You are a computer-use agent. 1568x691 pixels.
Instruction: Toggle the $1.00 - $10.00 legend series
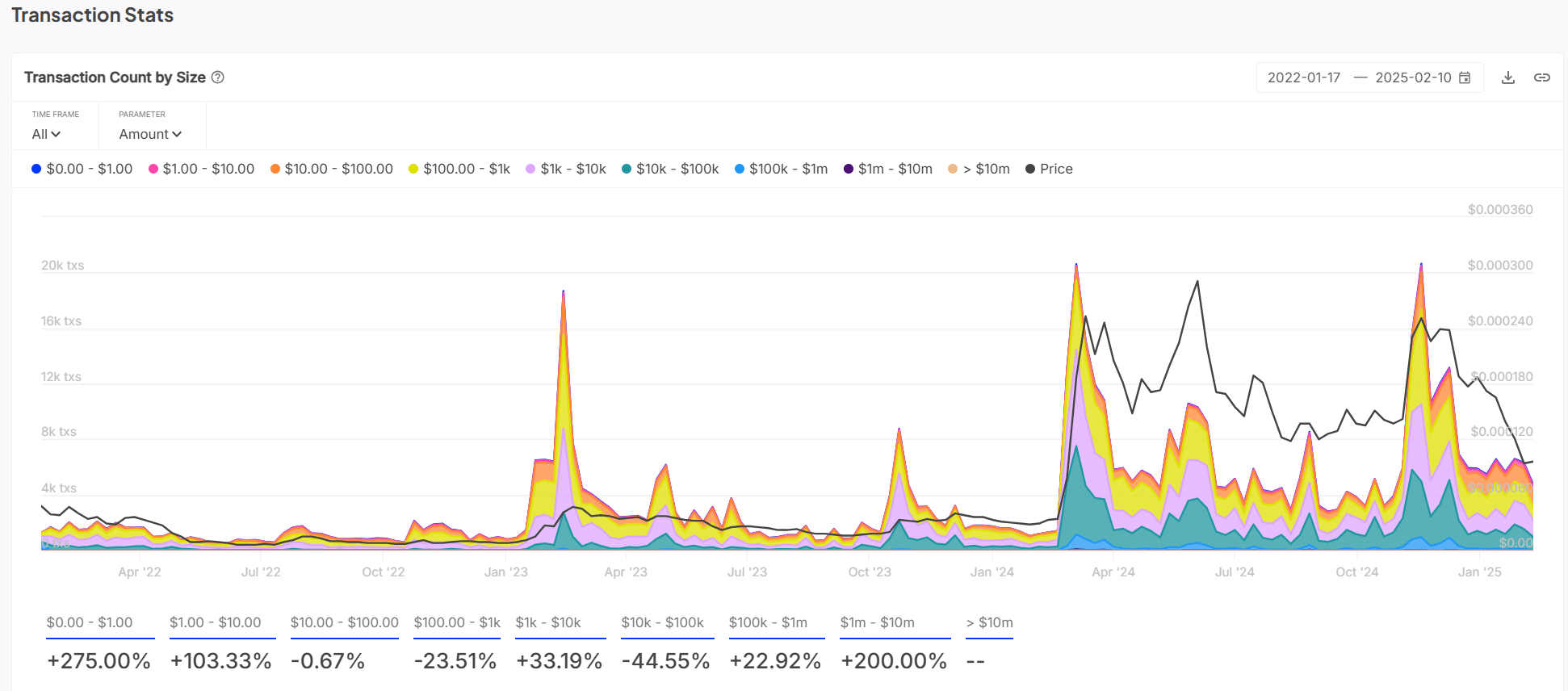(201, 169)
